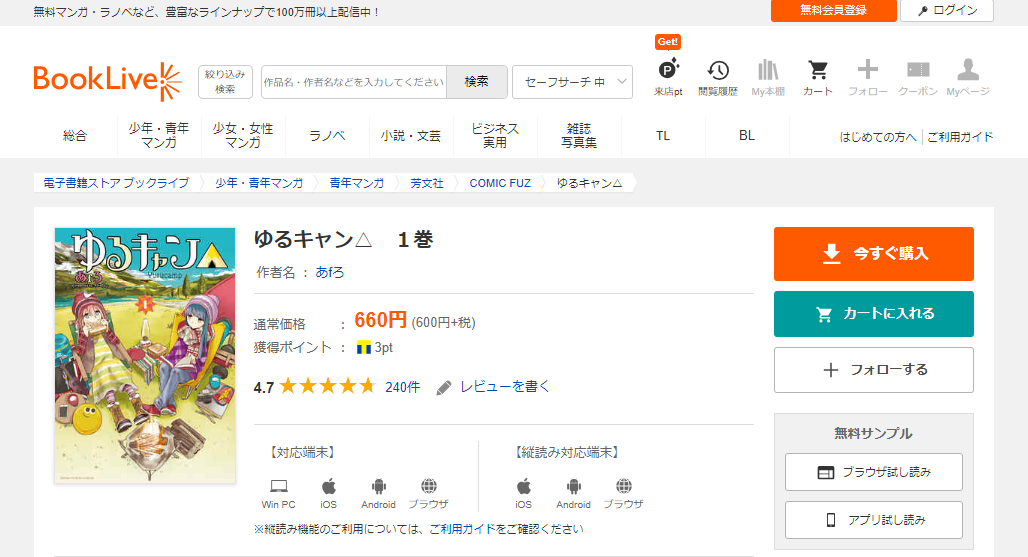
Task: Click the search input field
Action: click(354, 82)
